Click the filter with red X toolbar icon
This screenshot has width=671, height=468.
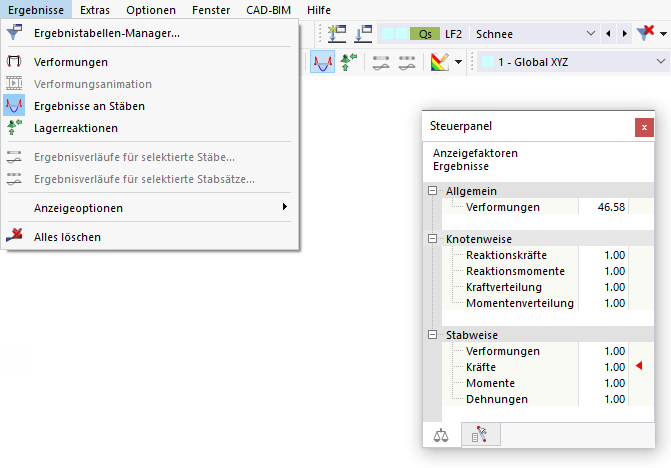(x=645, y=33)
